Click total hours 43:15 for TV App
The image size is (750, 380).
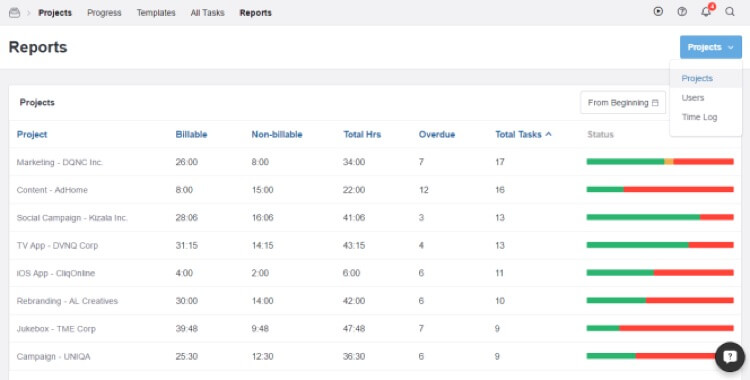[x=354, y=246]
